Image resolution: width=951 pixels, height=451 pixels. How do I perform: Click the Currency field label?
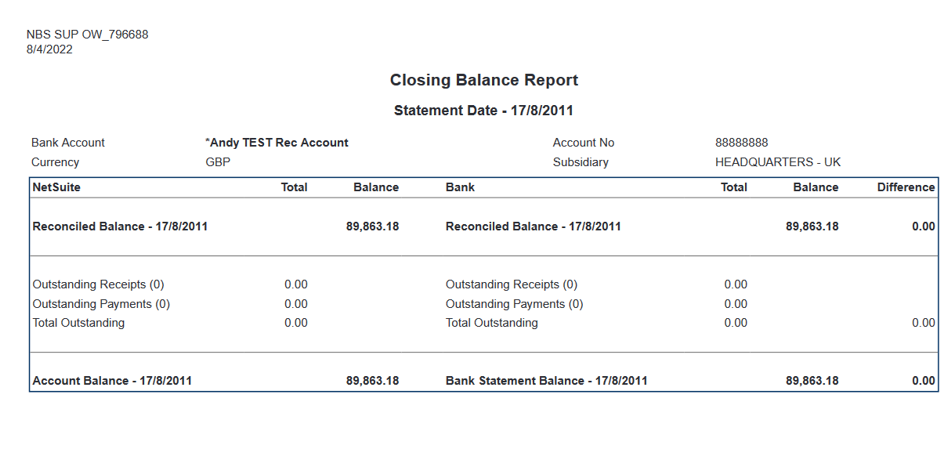point(55,162)
